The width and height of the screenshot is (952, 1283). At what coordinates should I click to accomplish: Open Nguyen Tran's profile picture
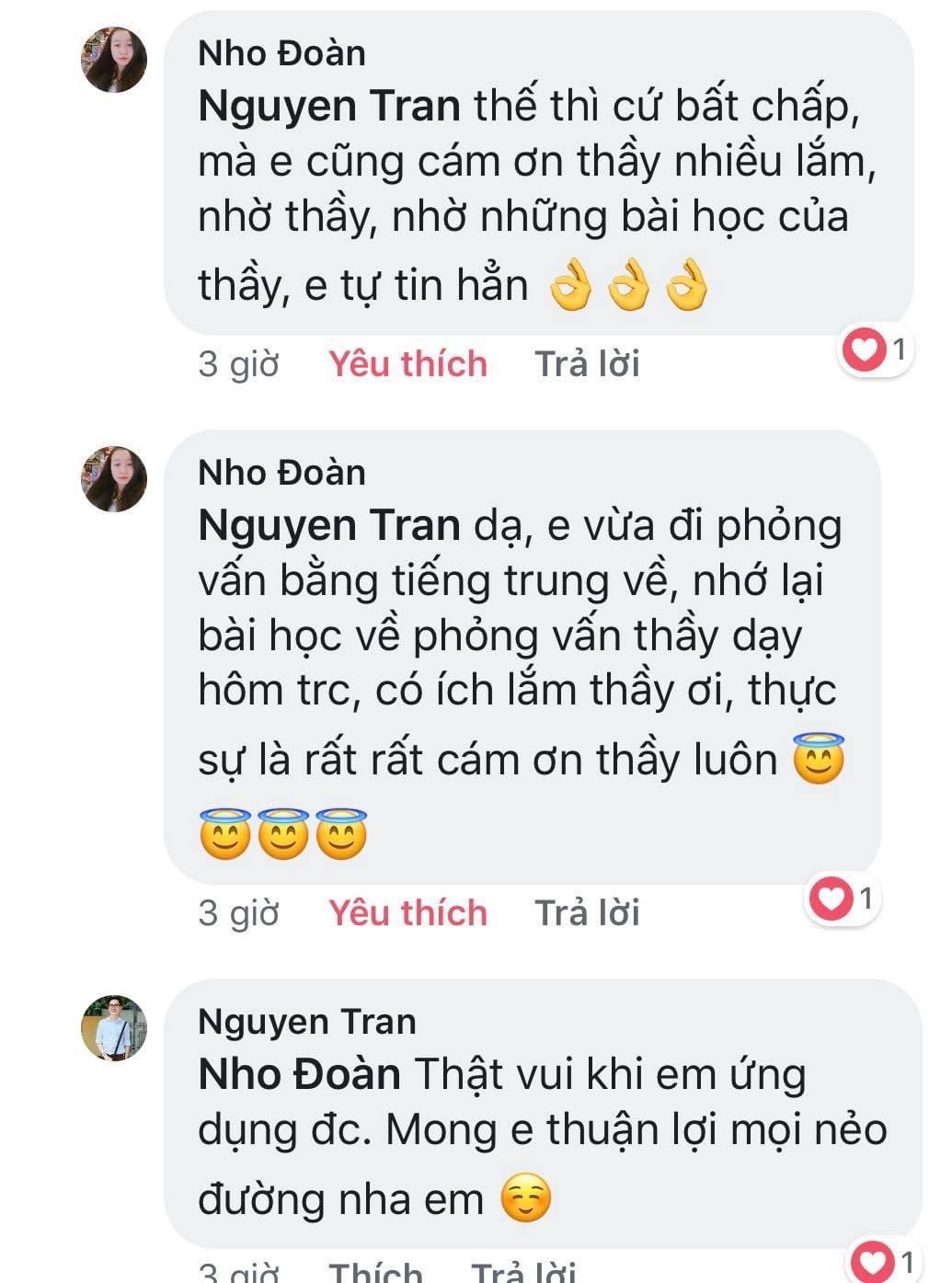point(114,1028)
